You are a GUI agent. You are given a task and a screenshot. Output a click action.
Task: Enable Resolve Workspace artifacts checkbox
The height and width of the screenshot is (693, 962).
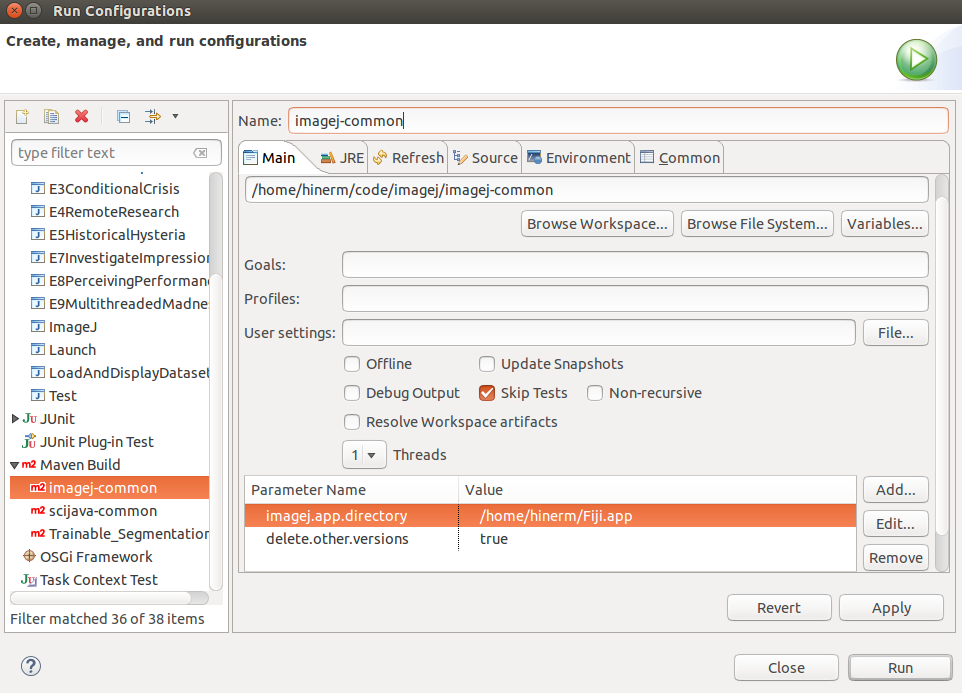point(352,422)
